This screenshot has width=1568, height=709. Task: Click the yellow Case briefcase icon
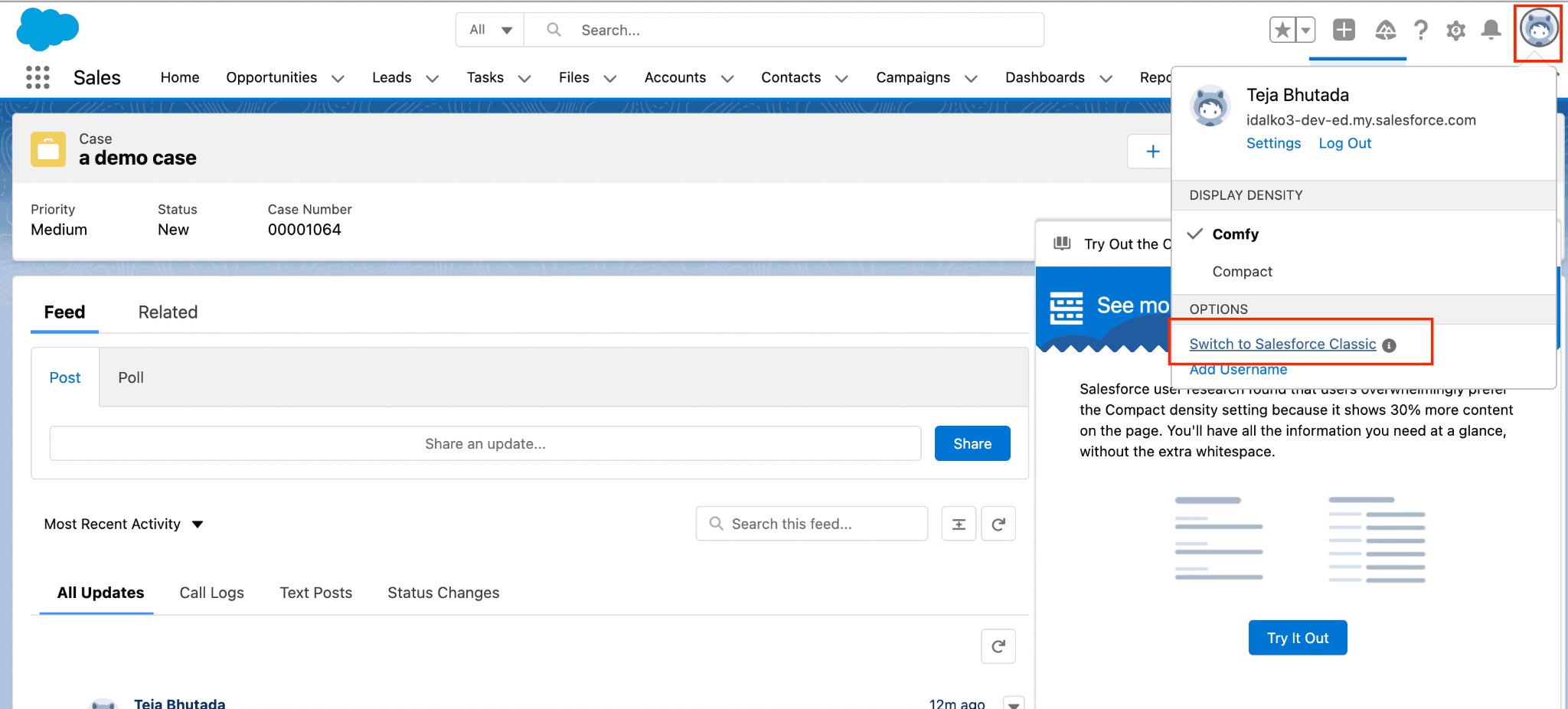coord(48,149)
